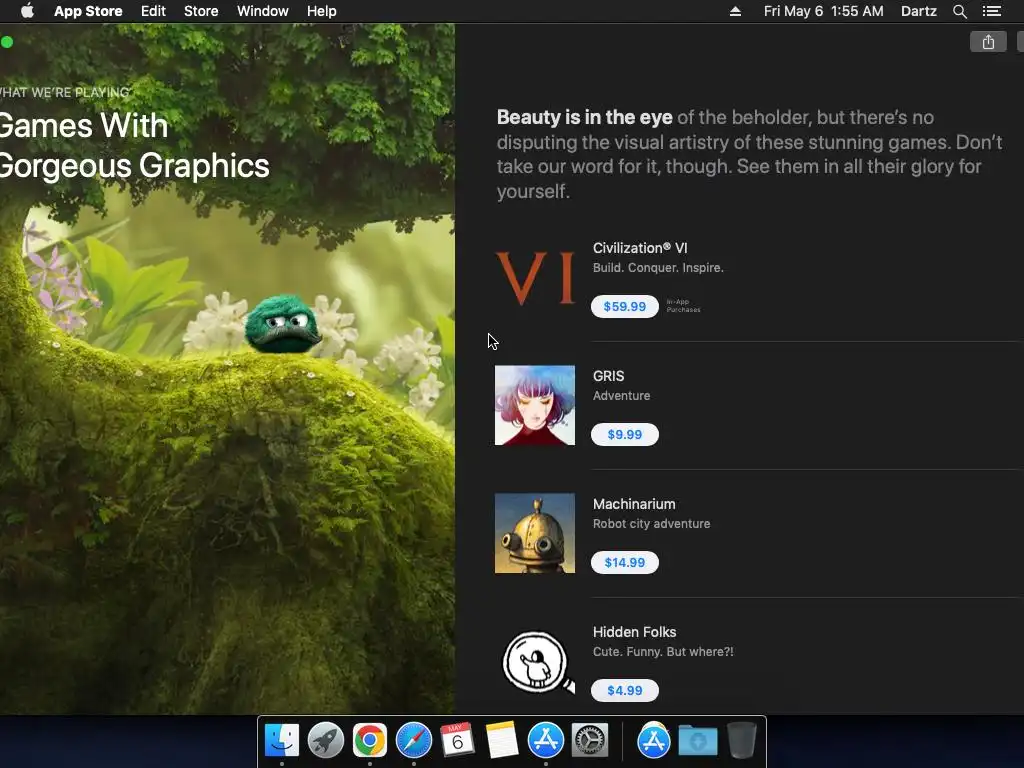Click the Games With Gorgeous Graphics headline
This screenshot has width=1024, height=768.
point(135,145)
